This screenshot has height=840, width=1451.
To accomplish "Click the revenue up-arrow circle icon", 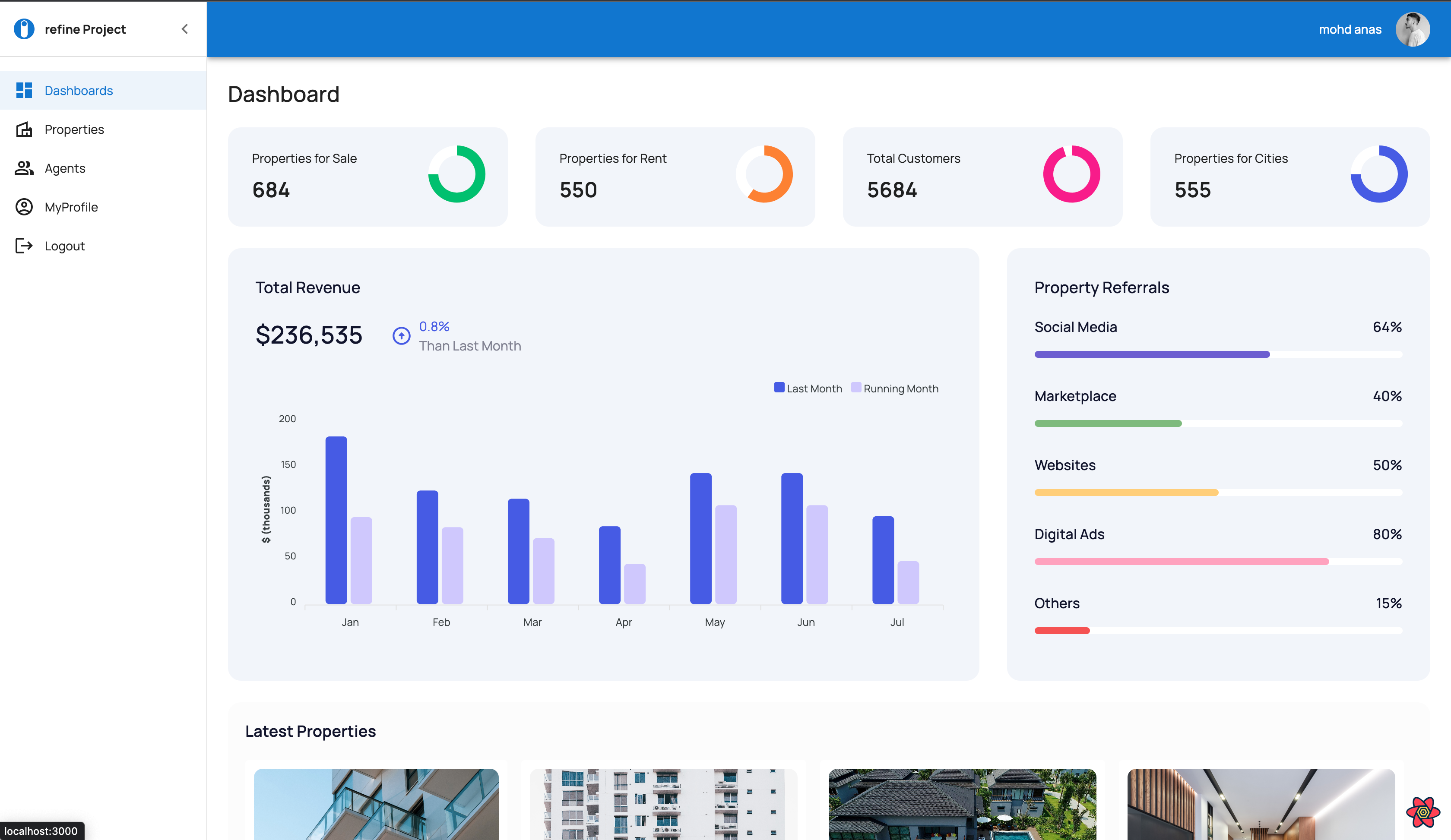I will tap(401, 335).
